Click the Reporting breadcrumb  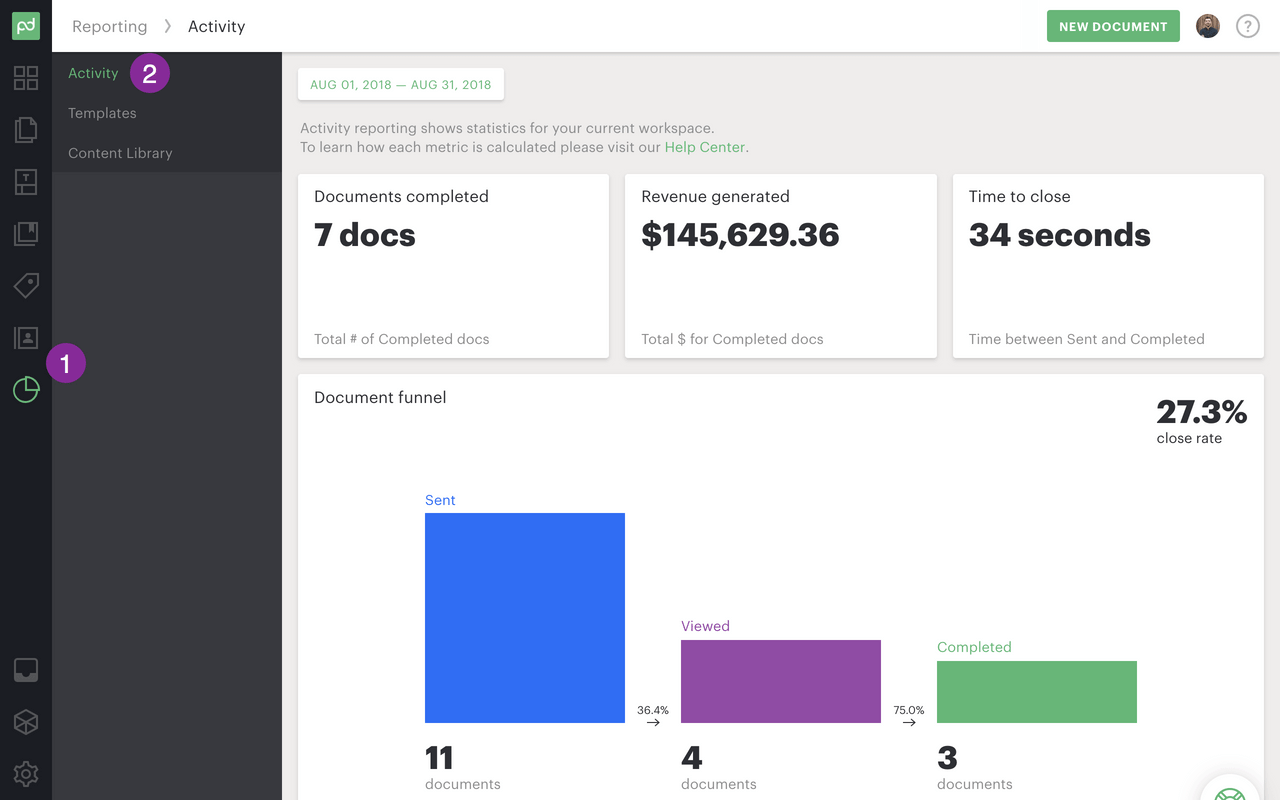coord(110,26)
